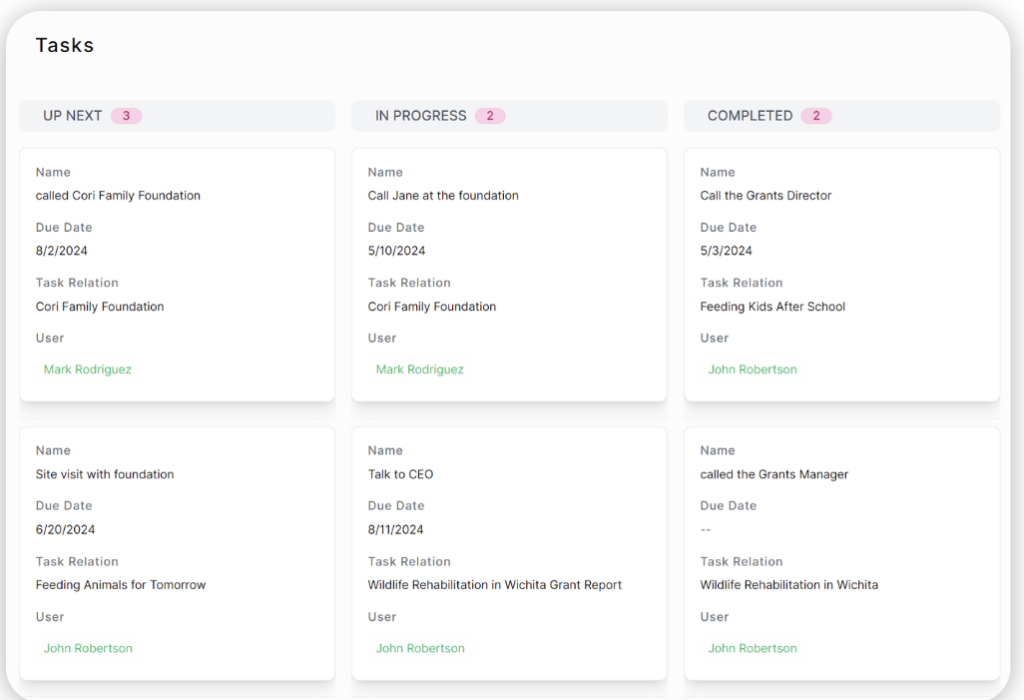
Task: Open John Robertson on 'Talk to CEO' card
Action: point(420,649)
